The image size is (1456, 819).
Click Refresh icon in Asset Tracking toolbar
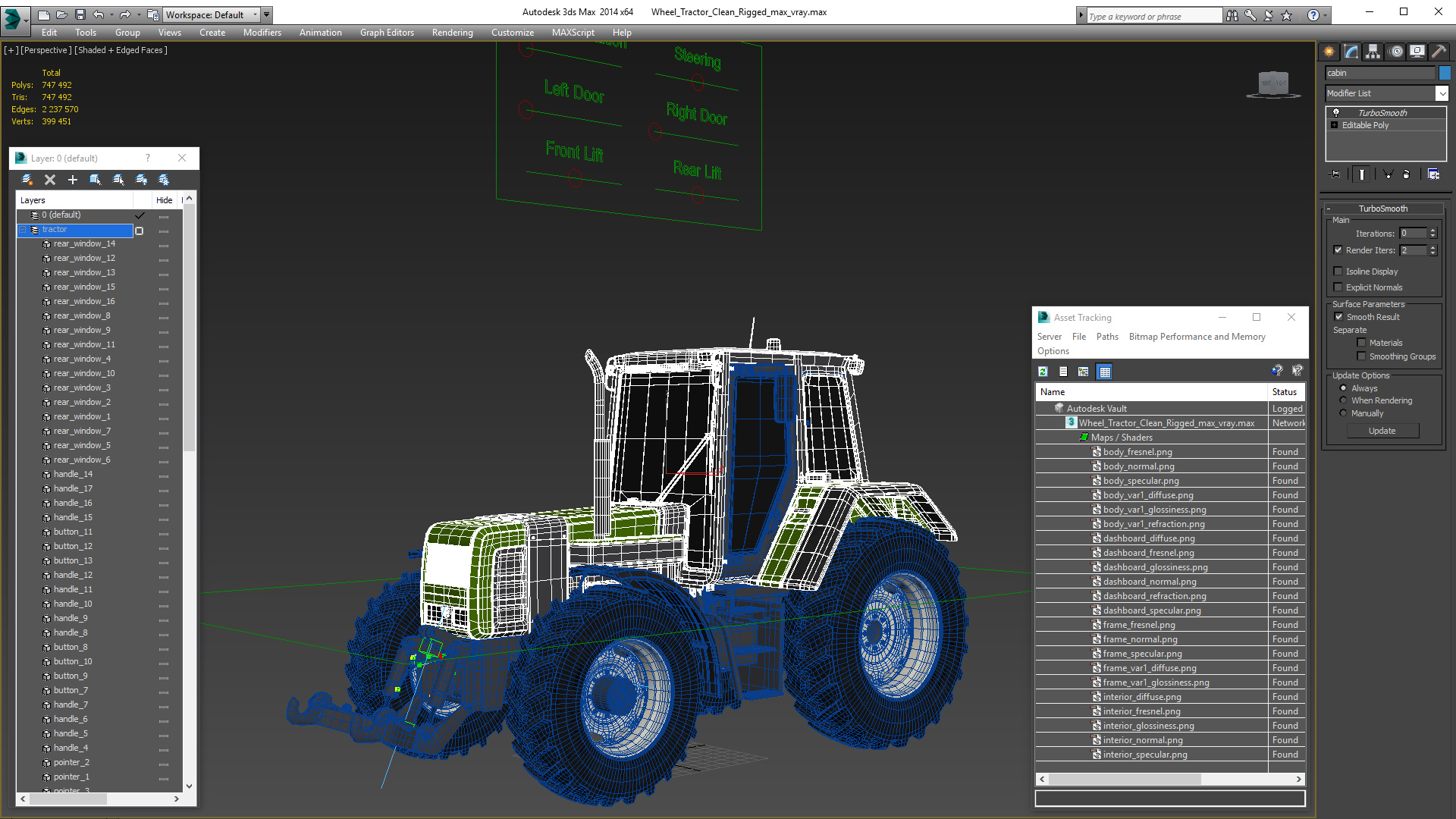(x=1043, y=372)
